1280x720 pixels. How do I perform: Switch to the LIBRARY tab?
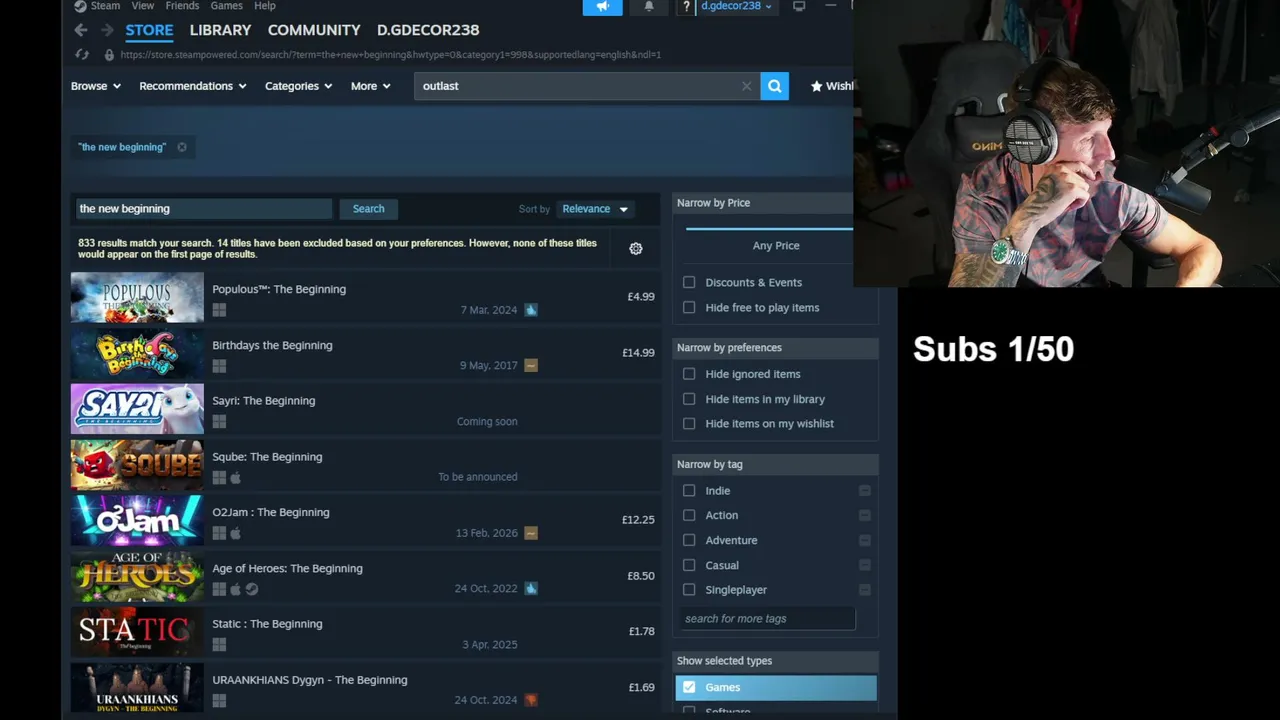point(220,30)
